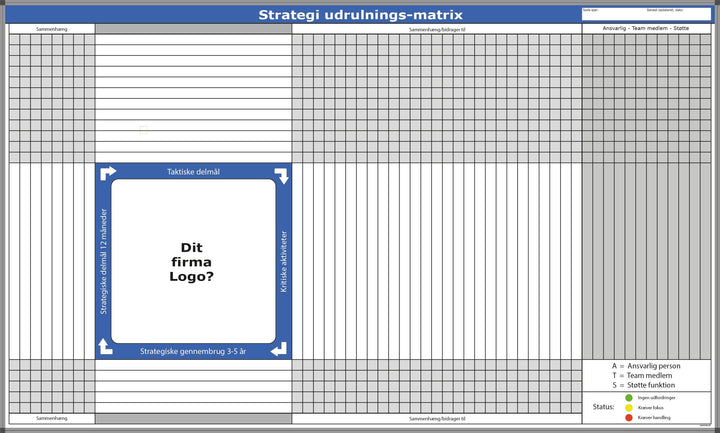Select the red status dot
The height and width of the screenshot is (433, 720).
[x=629, y=417]
